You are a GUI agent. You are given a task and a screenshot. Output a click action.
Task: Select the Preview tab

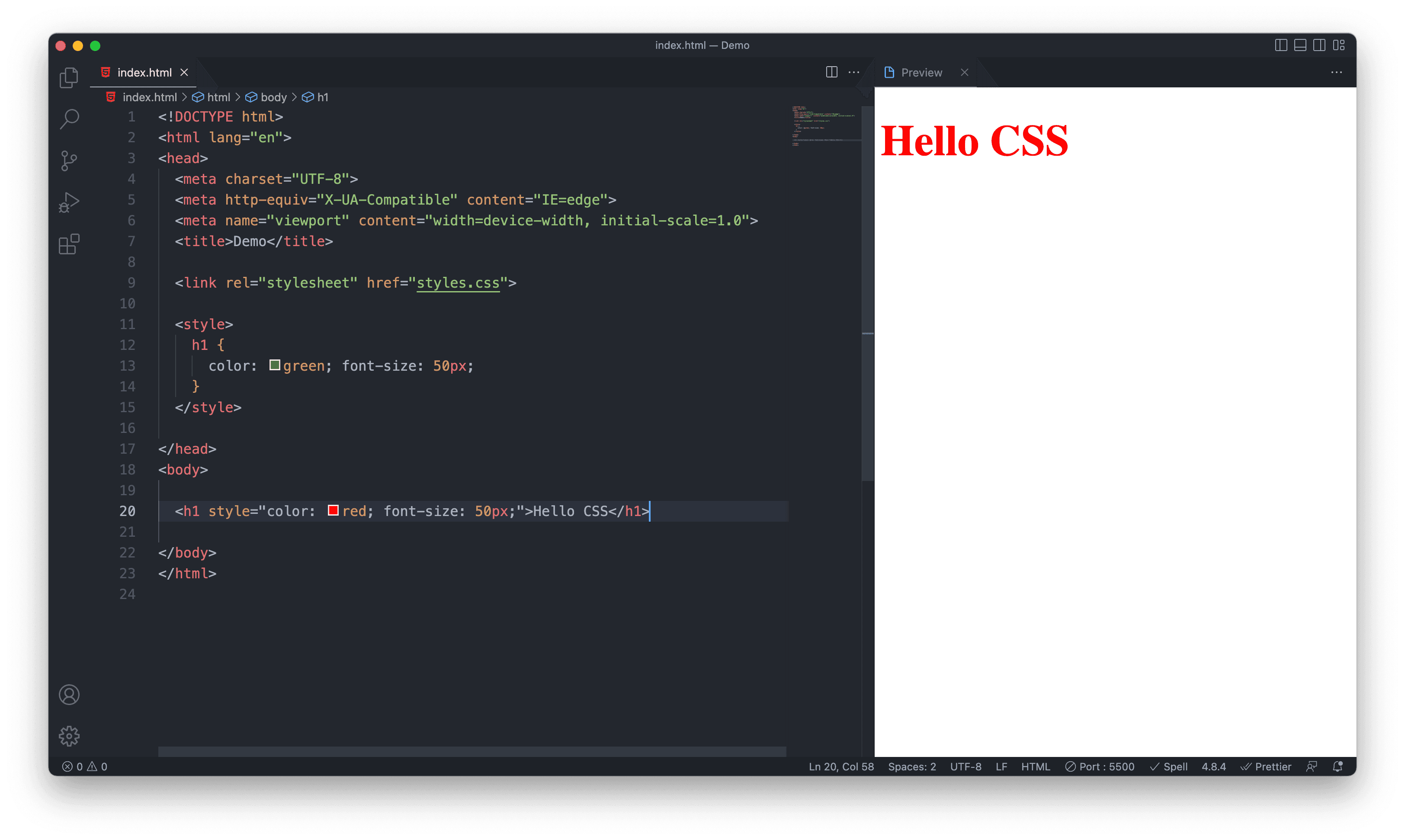click(x=921, y=73)
